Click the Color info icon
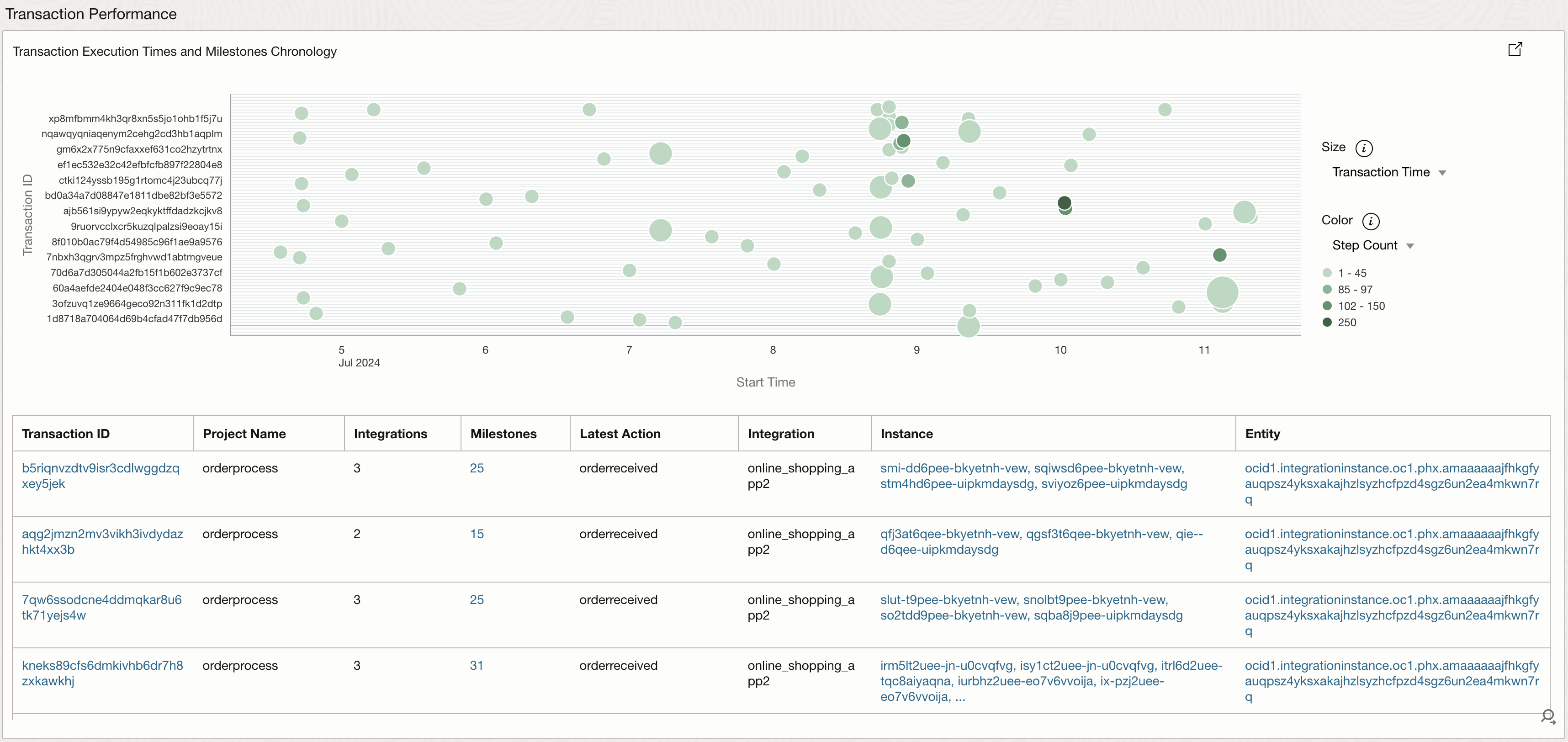Image resolution: width=1568 pixels, height=742 pixels. pos(1370,221)
